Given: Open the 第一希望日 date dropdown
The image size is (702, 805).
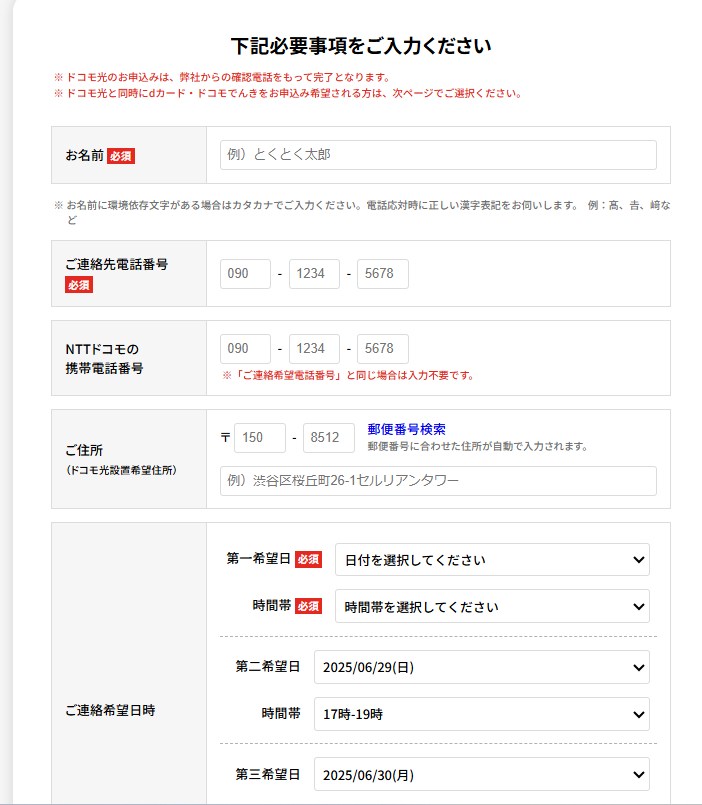Looking at the screenshot, I should 492,560.
